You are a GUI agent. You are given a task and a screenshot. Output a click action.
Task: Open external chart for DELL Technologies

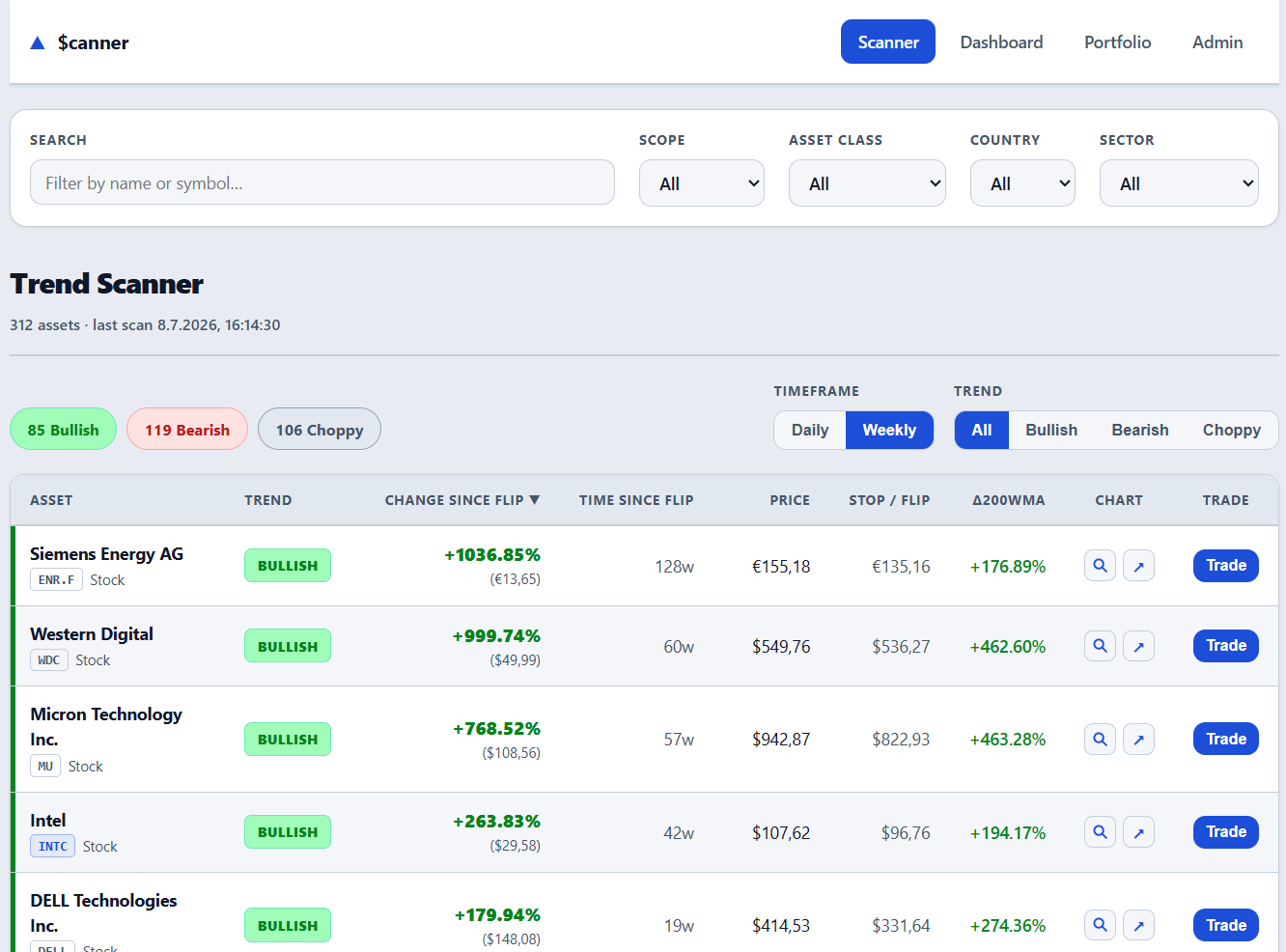[1139, 925]
